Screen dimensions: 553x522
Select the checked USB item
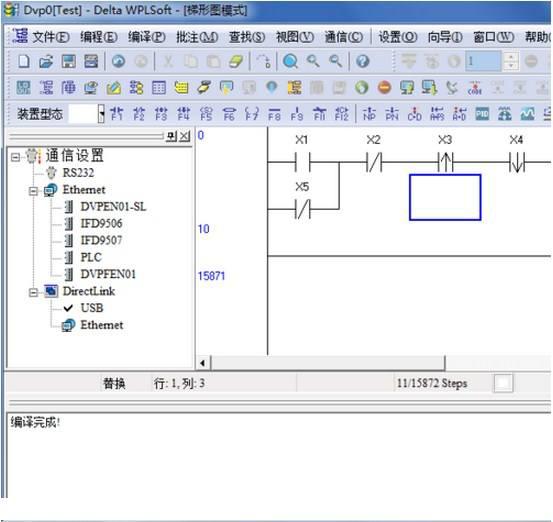(x=92, y=308)
